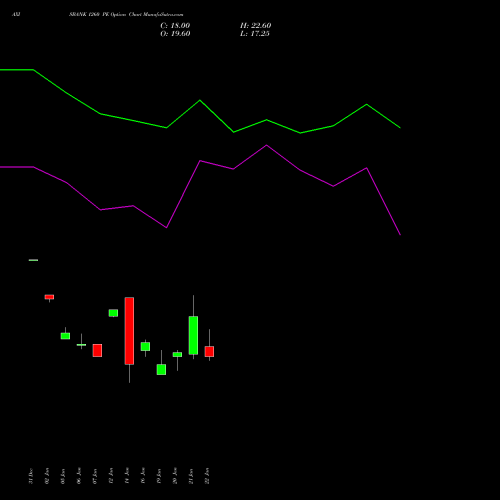The width and height of the screenshot is (500, 500).
Task: Click the PE Options Chart title text
Action: 126,15
